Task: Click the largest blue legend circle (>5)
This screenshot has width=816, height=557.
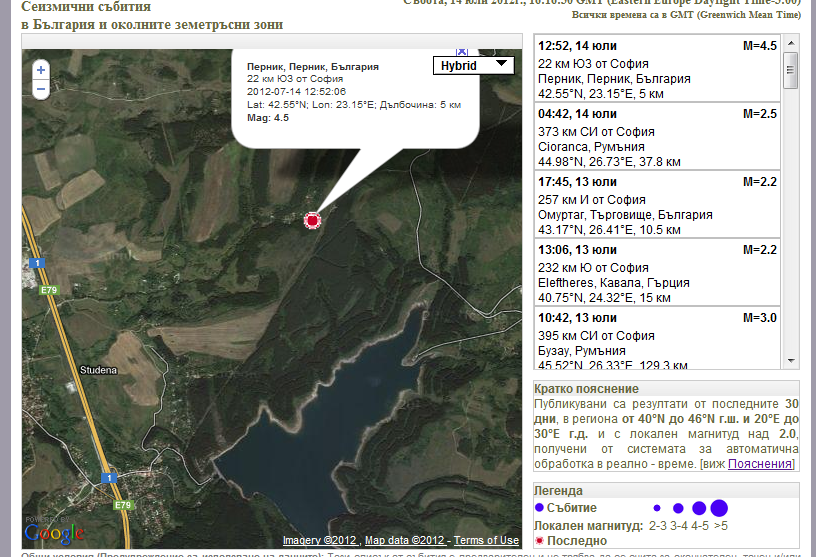Action: [x=719, y=508]
